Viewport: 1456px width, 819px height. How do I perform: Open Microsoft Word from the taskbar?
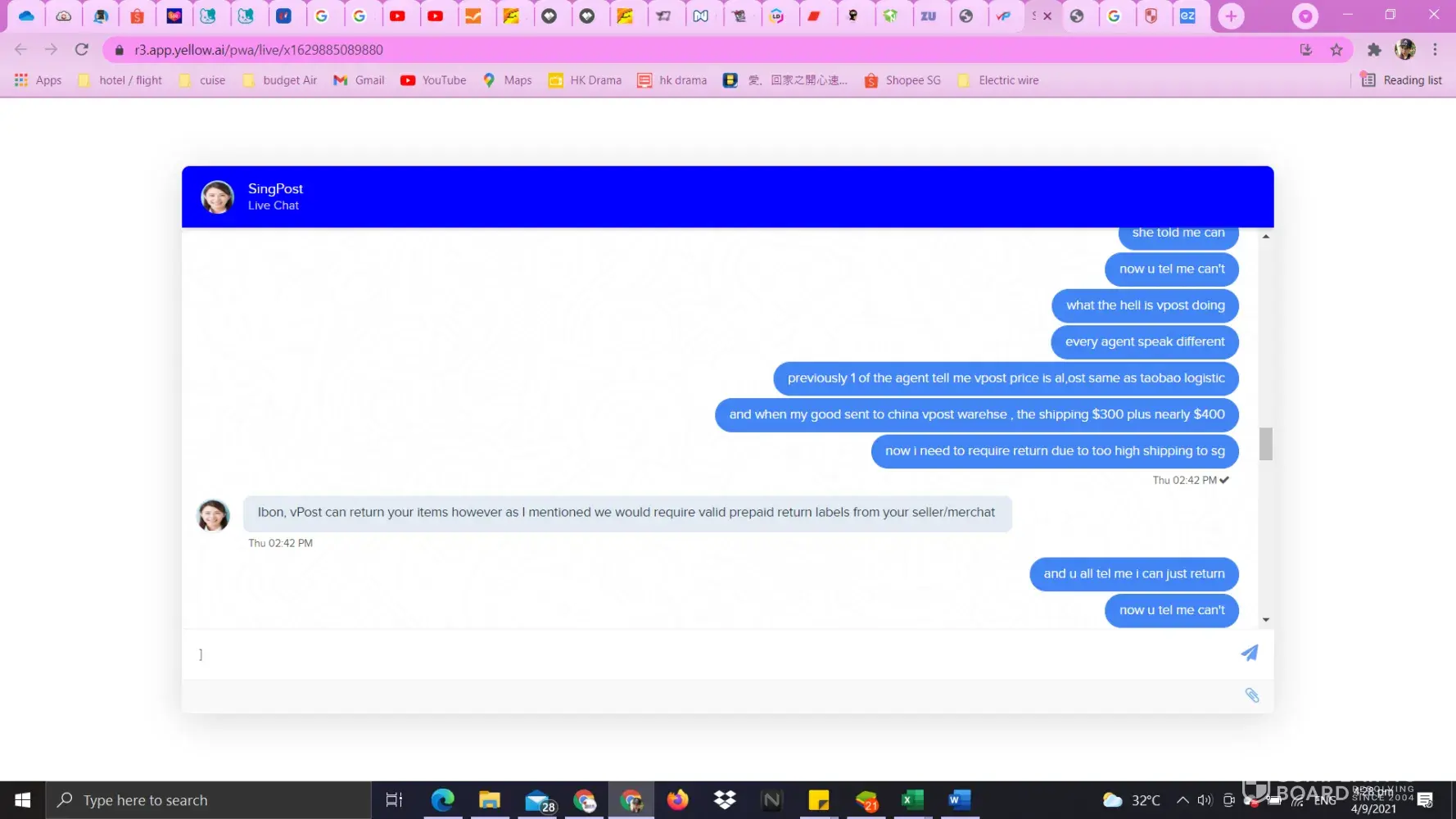959,799
